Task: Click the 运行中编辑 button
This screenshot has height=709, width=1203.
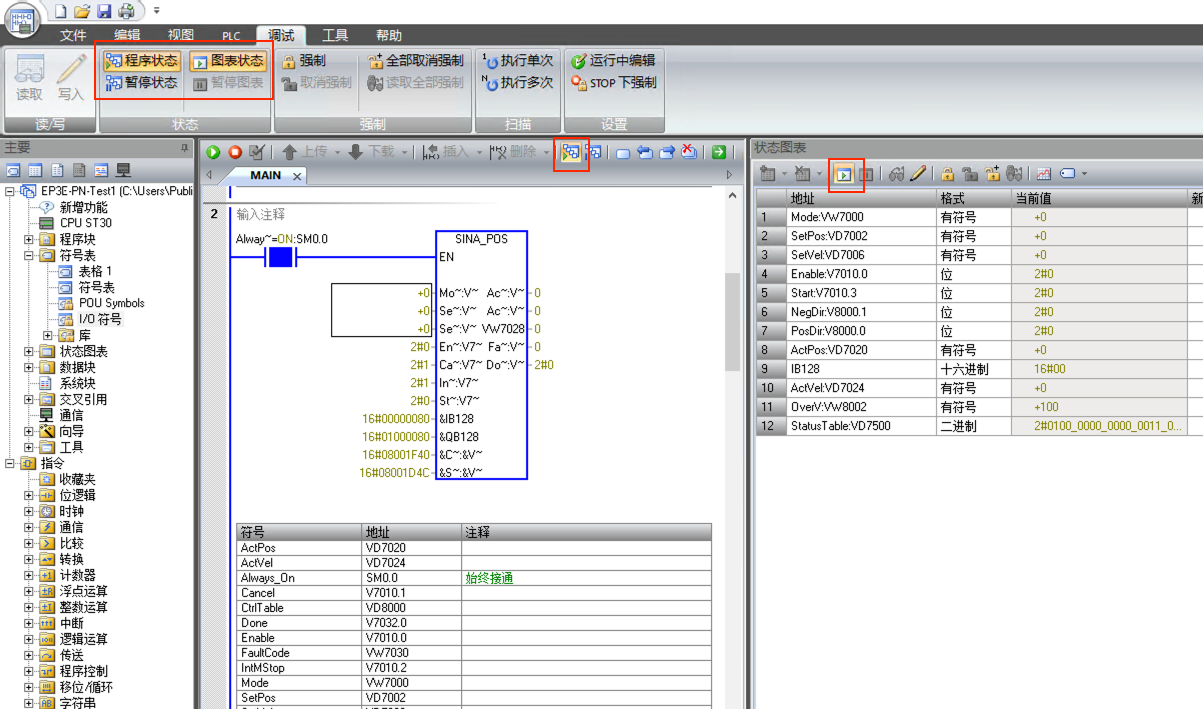Action: coord(613,61)
